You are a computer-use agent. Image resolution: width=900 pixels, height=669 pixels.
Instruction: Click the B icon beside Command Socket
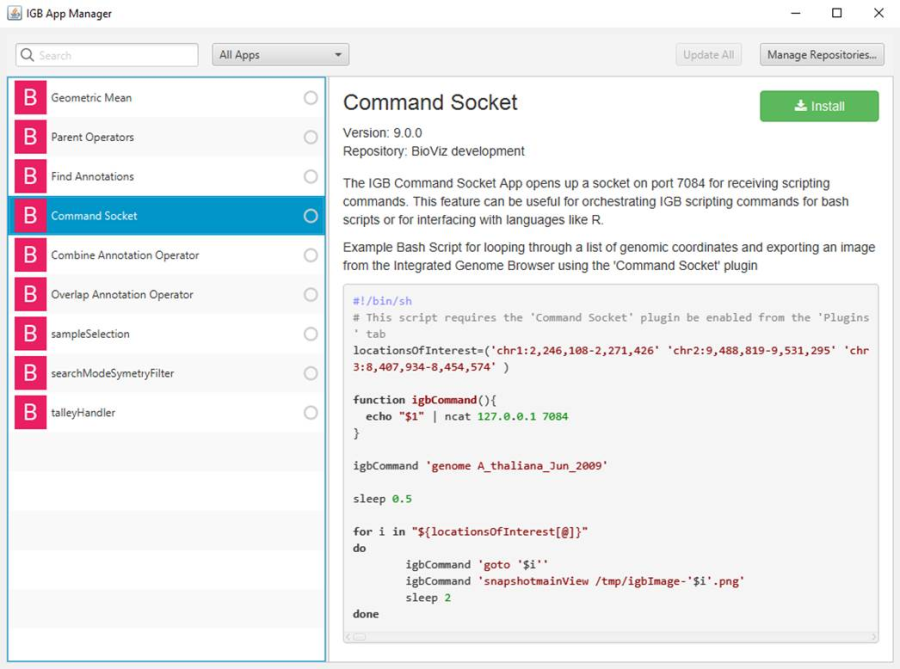(30, 216)
